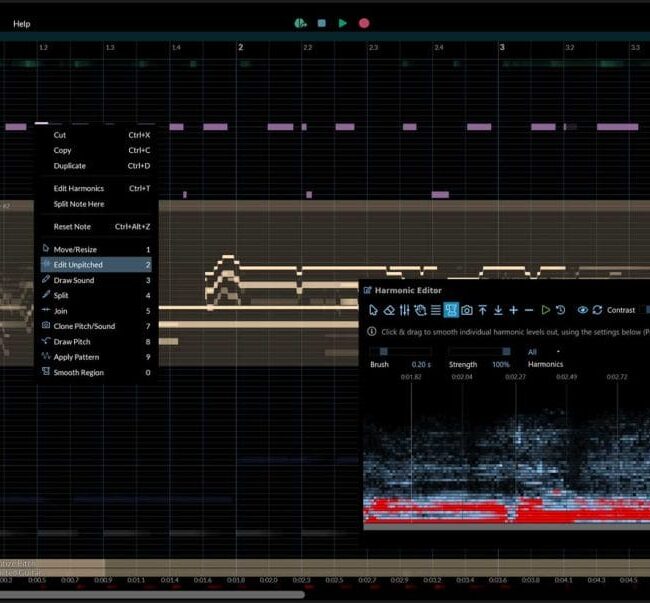Screen dimensions: 650x603
Task: Click the Strength slider handle
Action: (506, 352)
